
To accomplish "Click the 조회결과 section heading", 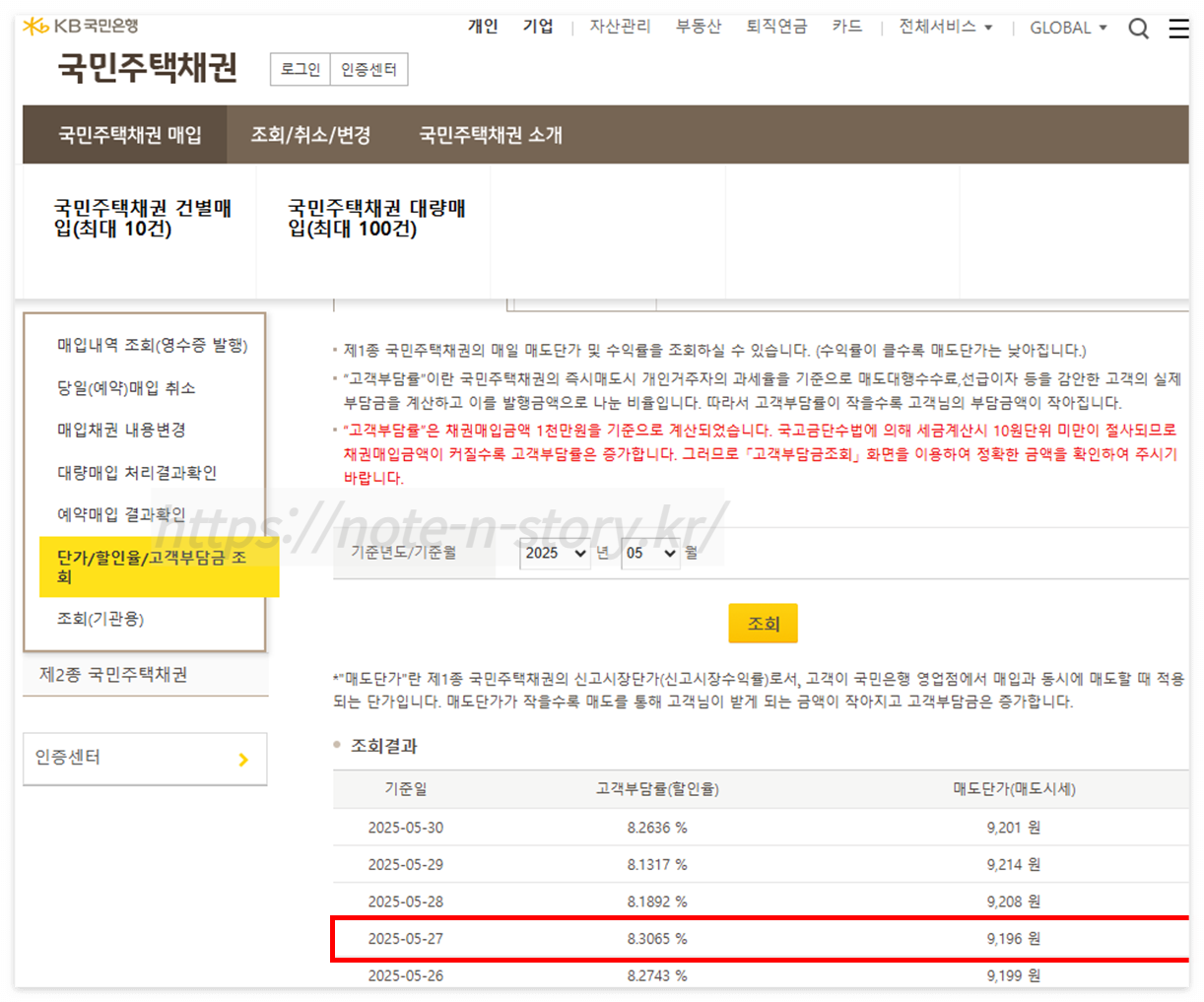I will point(384,746).
